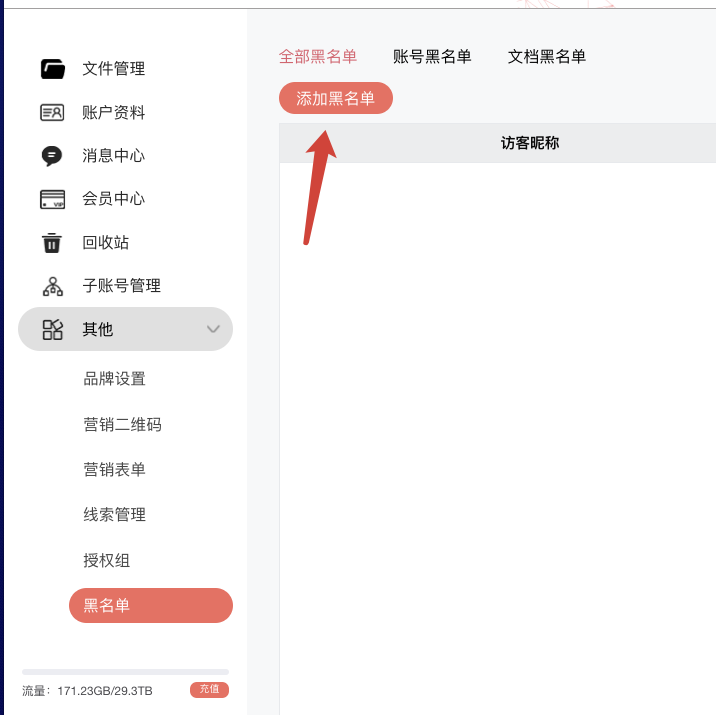This screenshot has height=715, width=716.
Task: Open the 回收站 trash can icon
Action: (x=52, y=242)
